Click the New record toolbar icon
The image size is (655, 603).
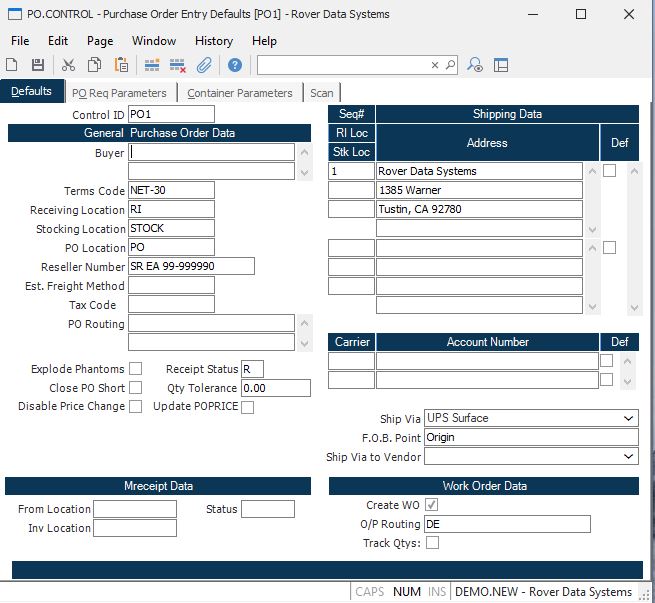pyautogui.click(x=14, y=65)
